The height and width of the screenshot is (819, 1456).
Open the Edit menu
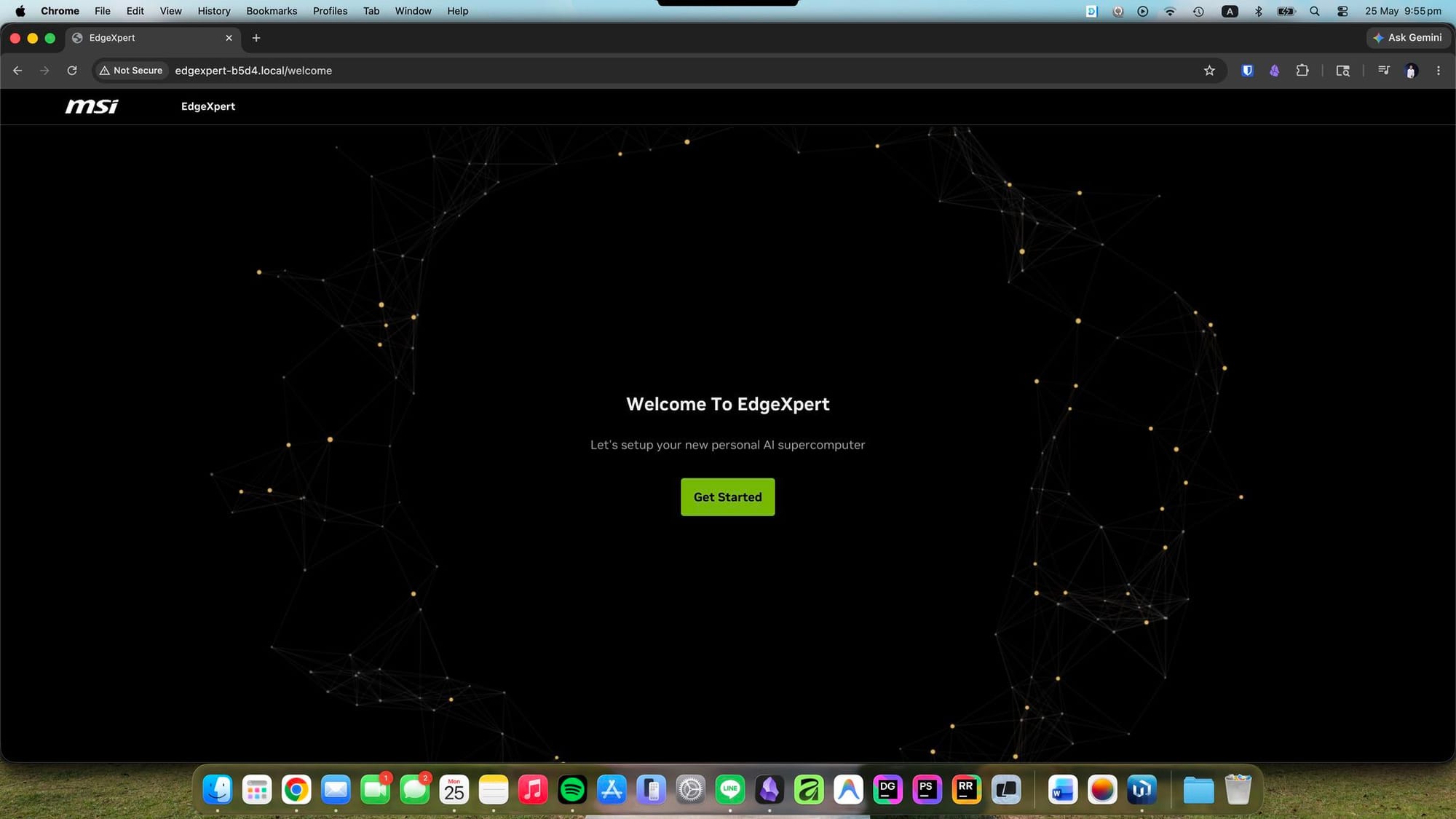pyautogui.click(x=135, y=11)
